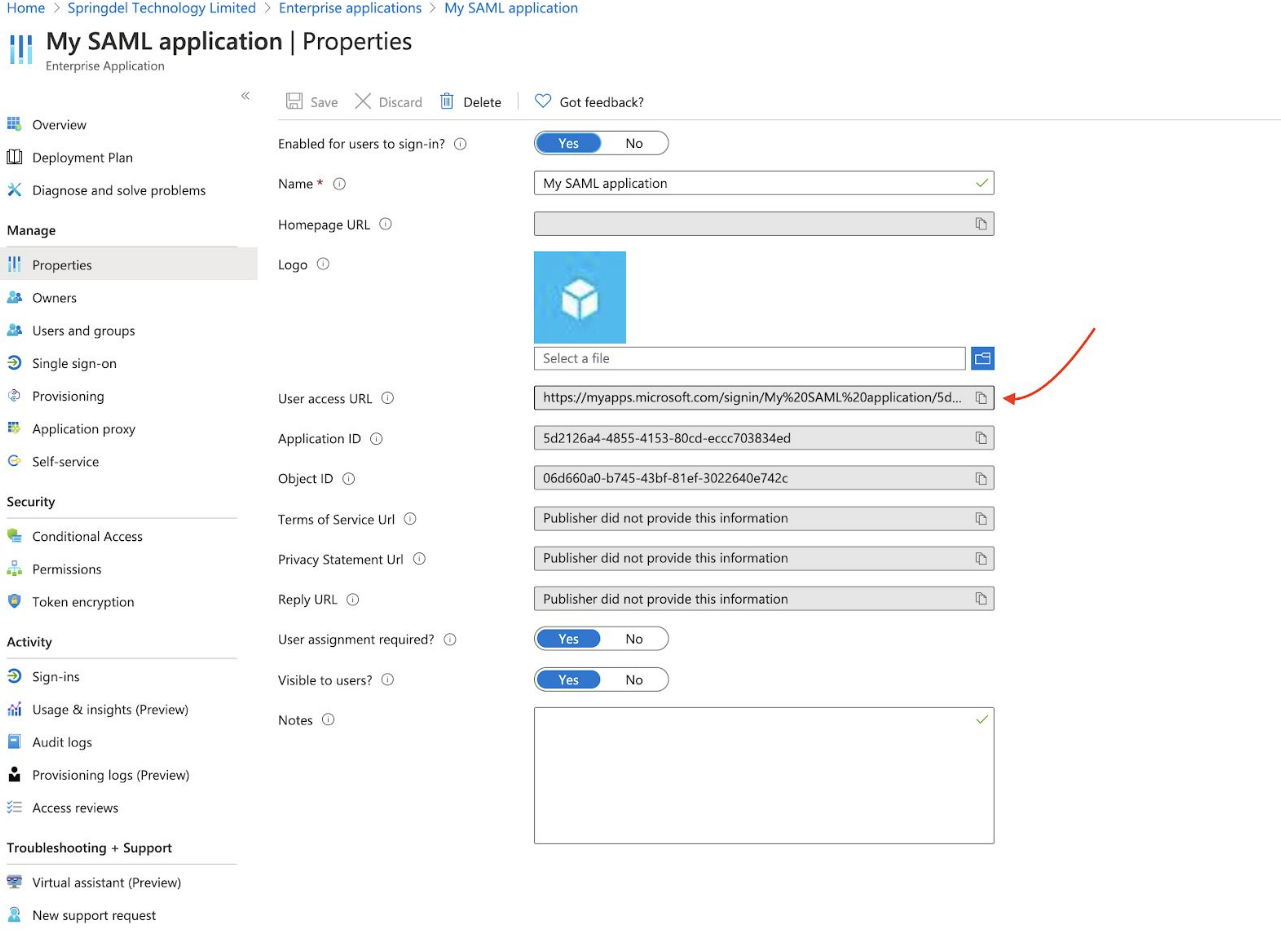Click the Name input field
The width and height of the screenshot is (1281, 937).
[x=764, y=184]
